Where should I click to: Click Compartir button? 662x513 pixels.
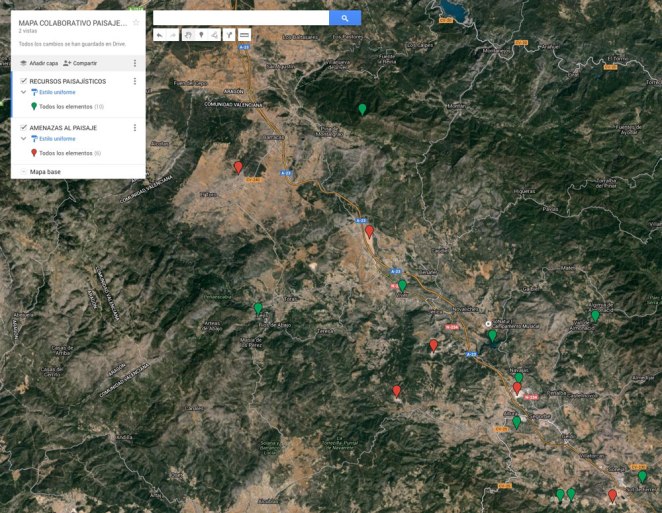click(80, 63)
